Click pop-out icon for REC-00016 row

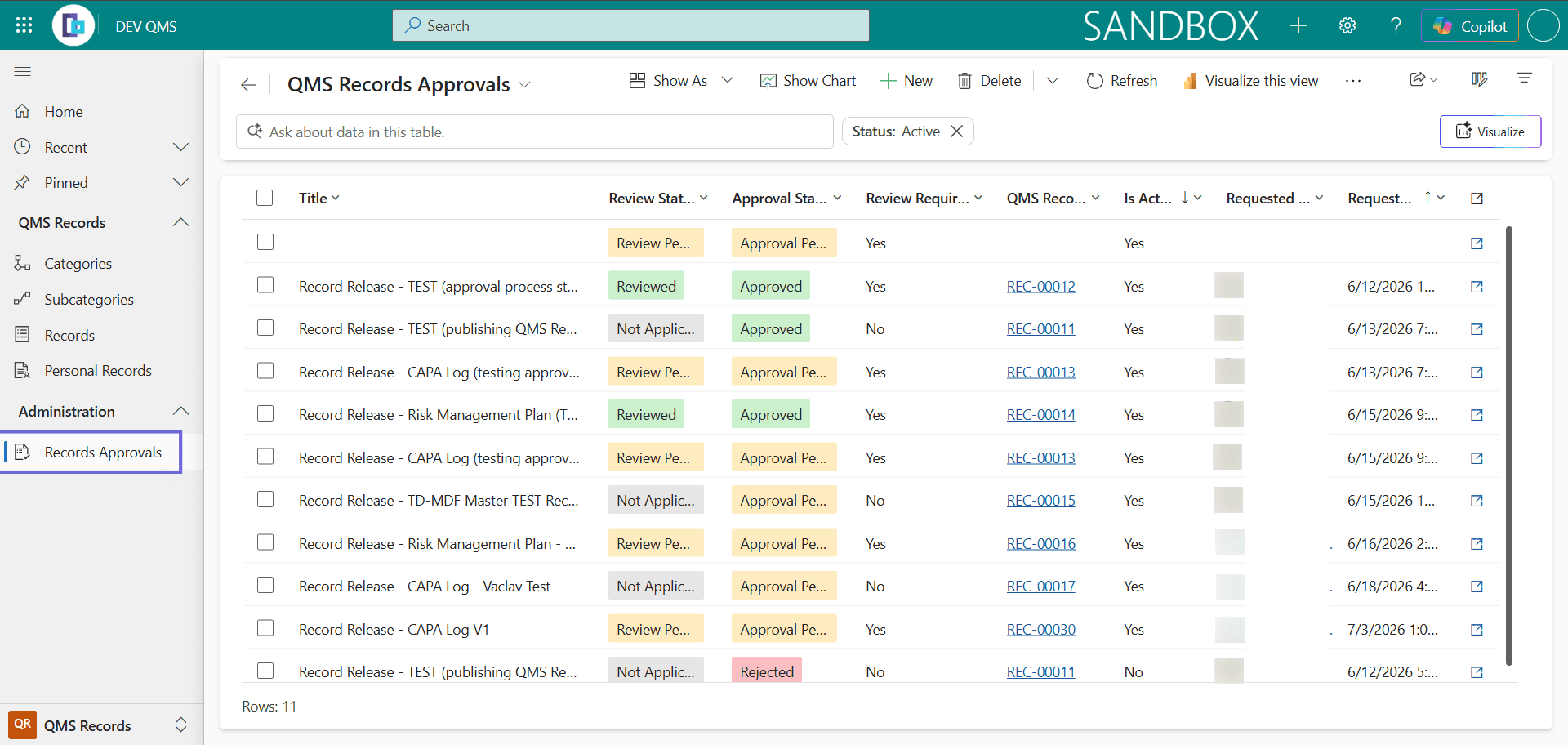click(x=1477, y=544)
